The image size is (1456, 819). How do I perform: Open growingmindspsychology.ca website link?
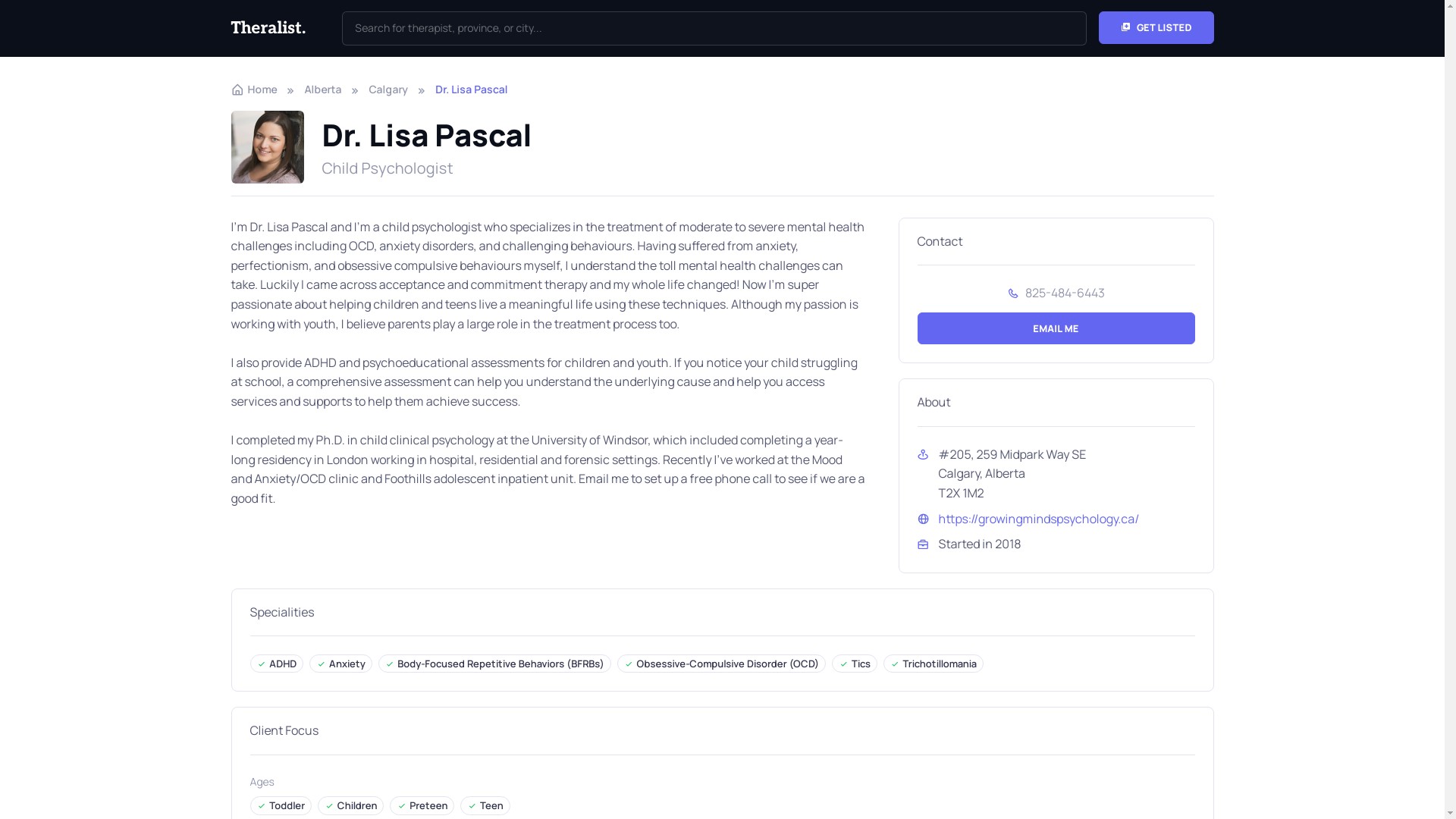[1038, 519]
